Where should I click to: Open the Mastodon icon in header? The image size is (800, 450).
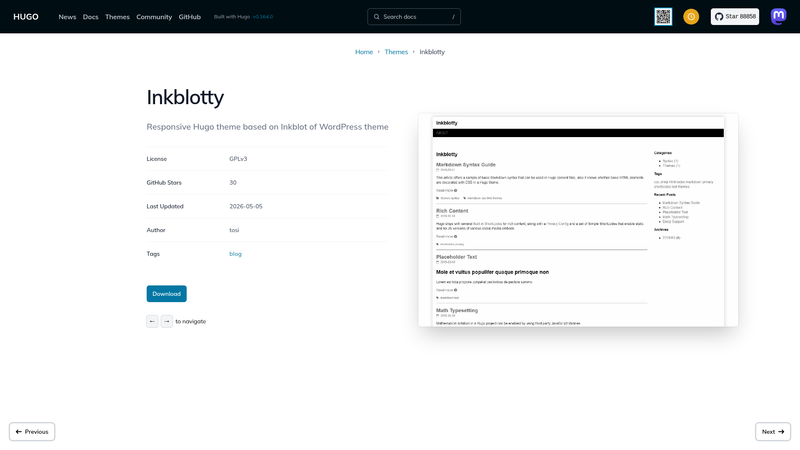tap(778, 17)
